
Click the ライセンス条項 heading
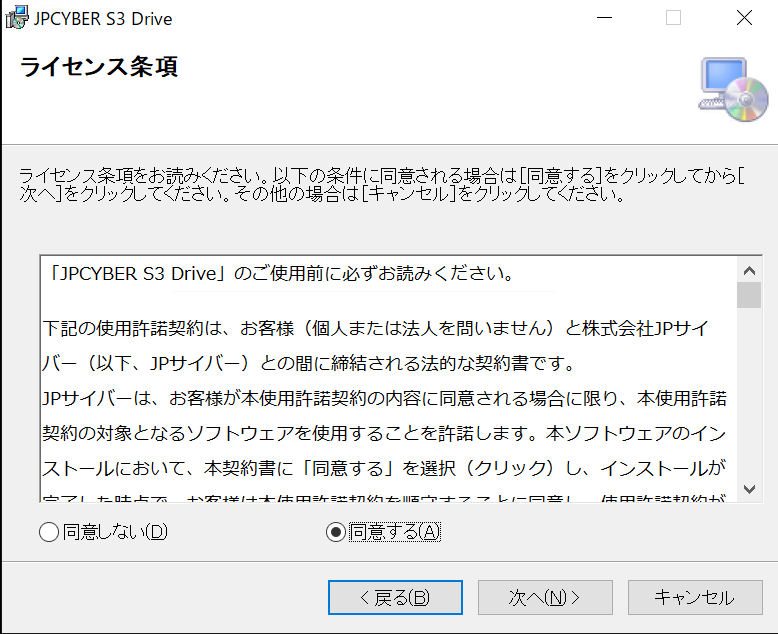[99, 66]
